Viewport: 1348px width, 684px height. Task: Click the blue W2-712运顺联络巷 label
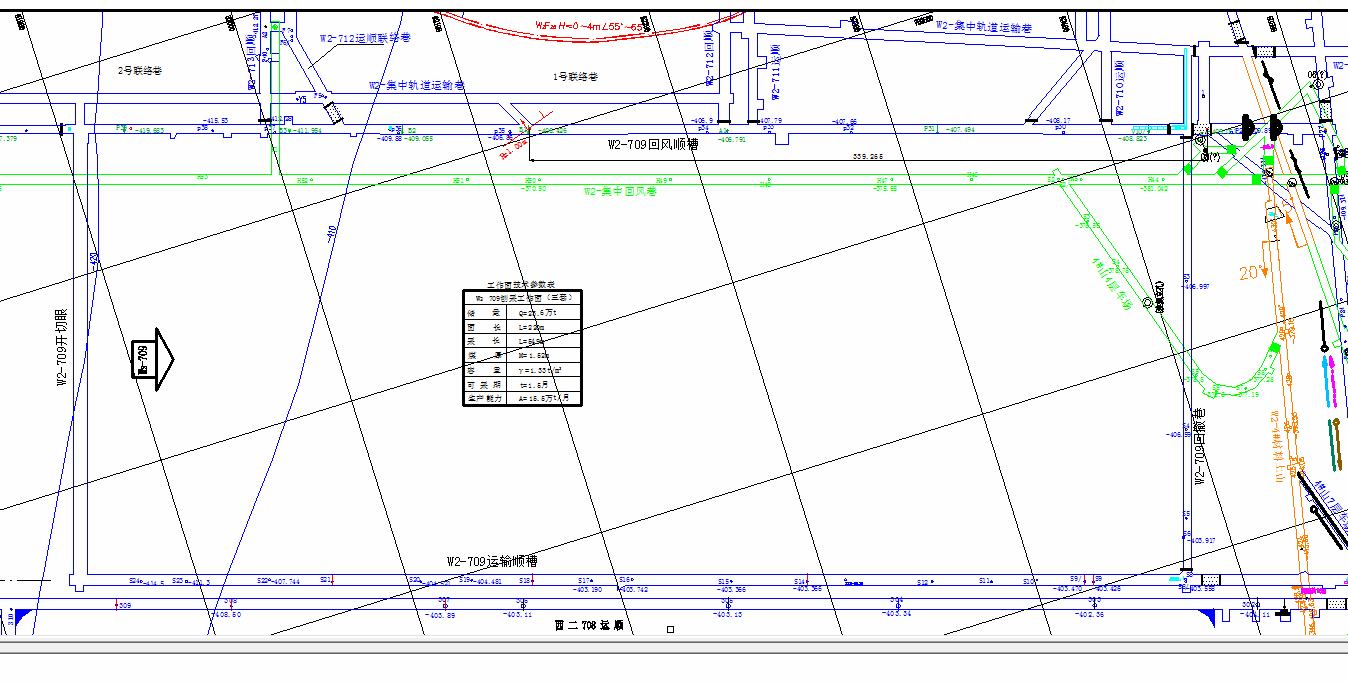[365, 38]
